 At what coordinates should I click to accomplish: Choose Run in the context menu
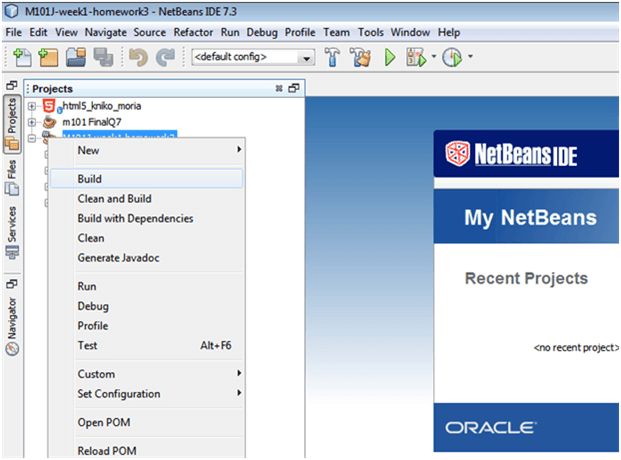(x=147, y=286)
